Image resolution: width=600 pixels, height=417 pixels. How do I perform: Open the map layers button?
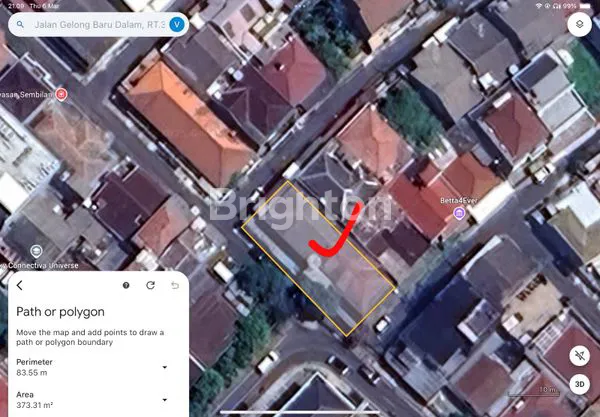tap(579, 24)
